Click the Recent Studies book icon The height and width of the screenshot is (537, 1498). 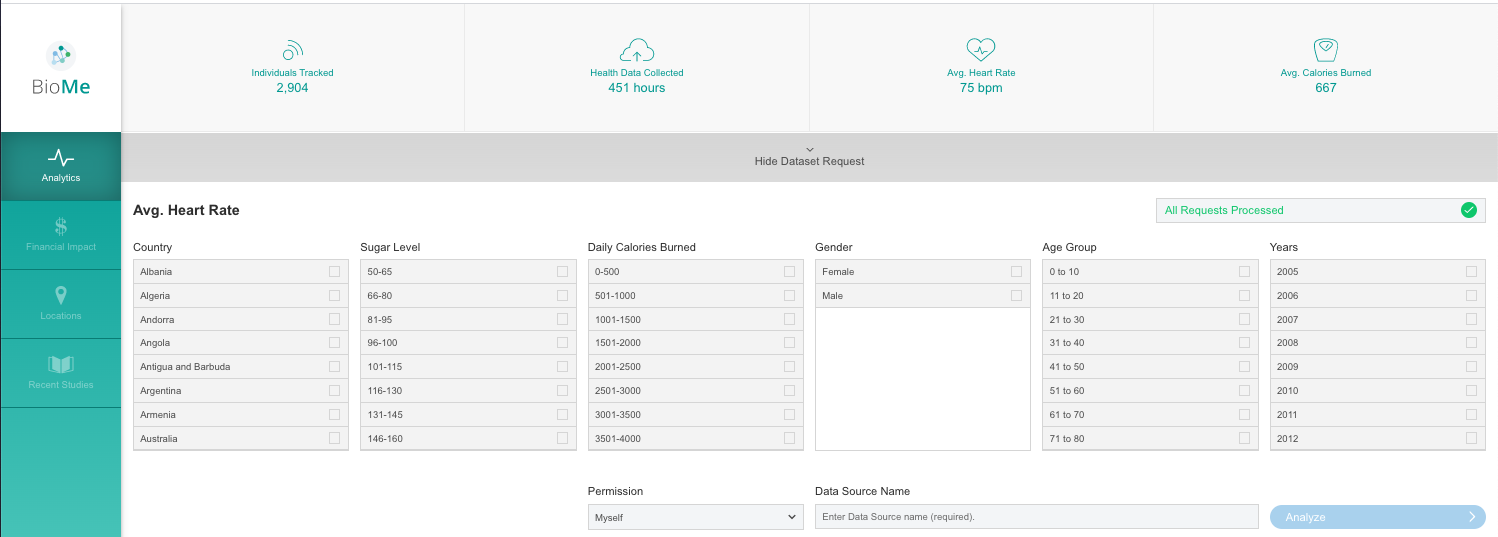coord(61,364)
